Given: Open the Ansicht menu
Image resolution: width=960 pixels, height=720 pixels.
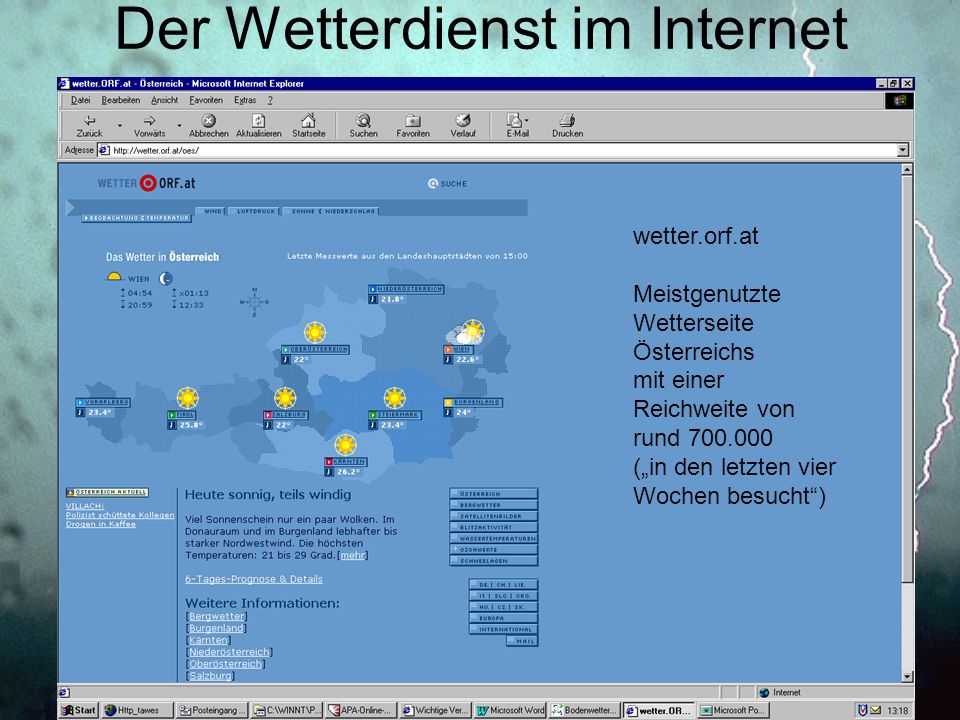Looking at the screenshot, I should point(164,100).
